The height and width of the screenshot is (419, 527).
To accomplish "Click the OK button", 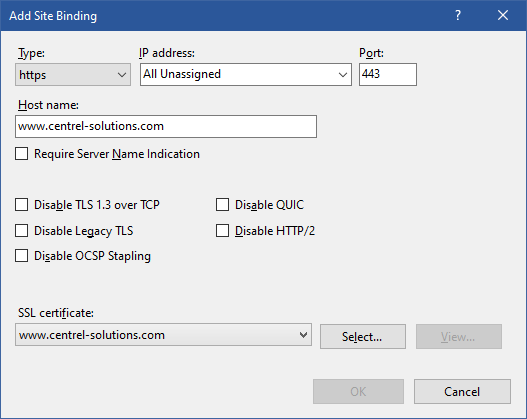I will (x=358, y=391).
